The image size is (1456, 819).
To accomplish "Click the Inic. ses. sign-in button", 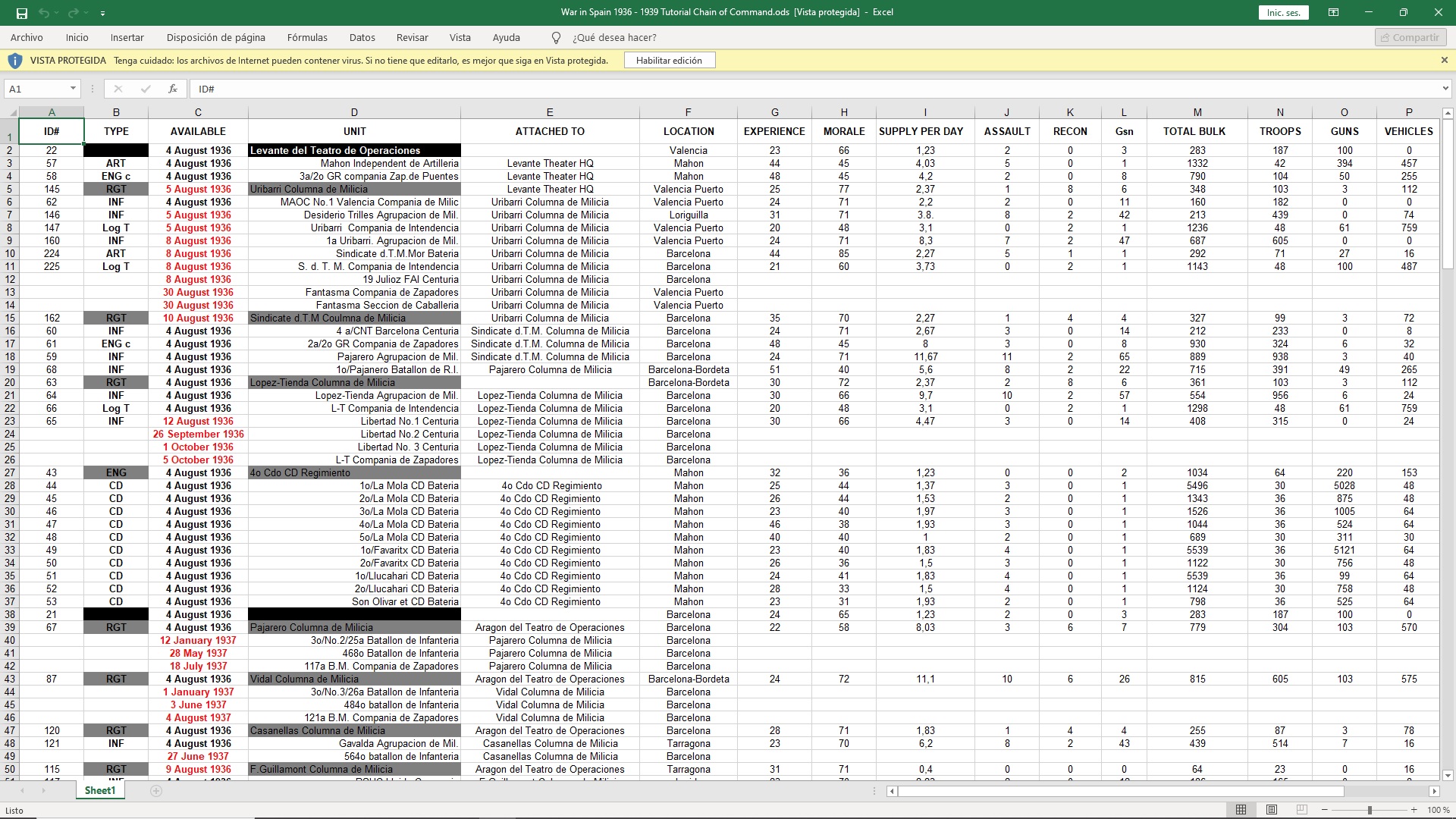I will click(1283, 13).
